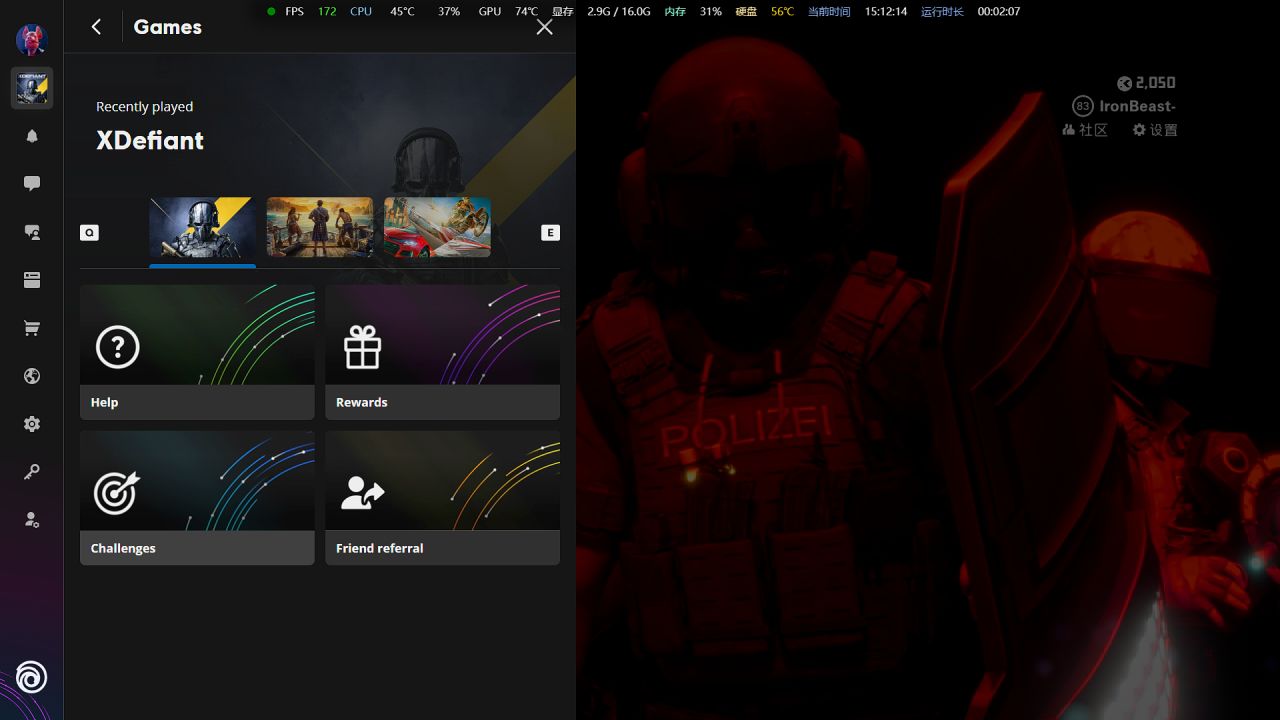Viewport: 1280px width, 720px height.
Task: Click the Ubisoft swirl logo
Action: [31, 678]
